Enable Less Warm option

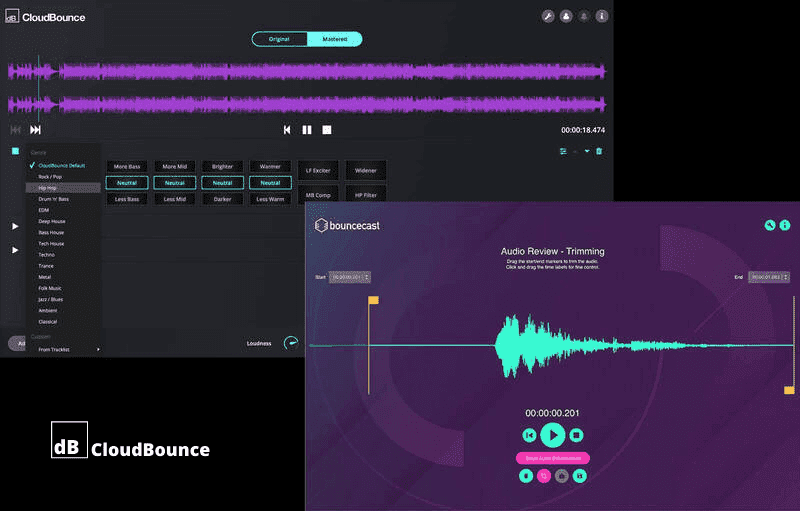coord(270,199)
